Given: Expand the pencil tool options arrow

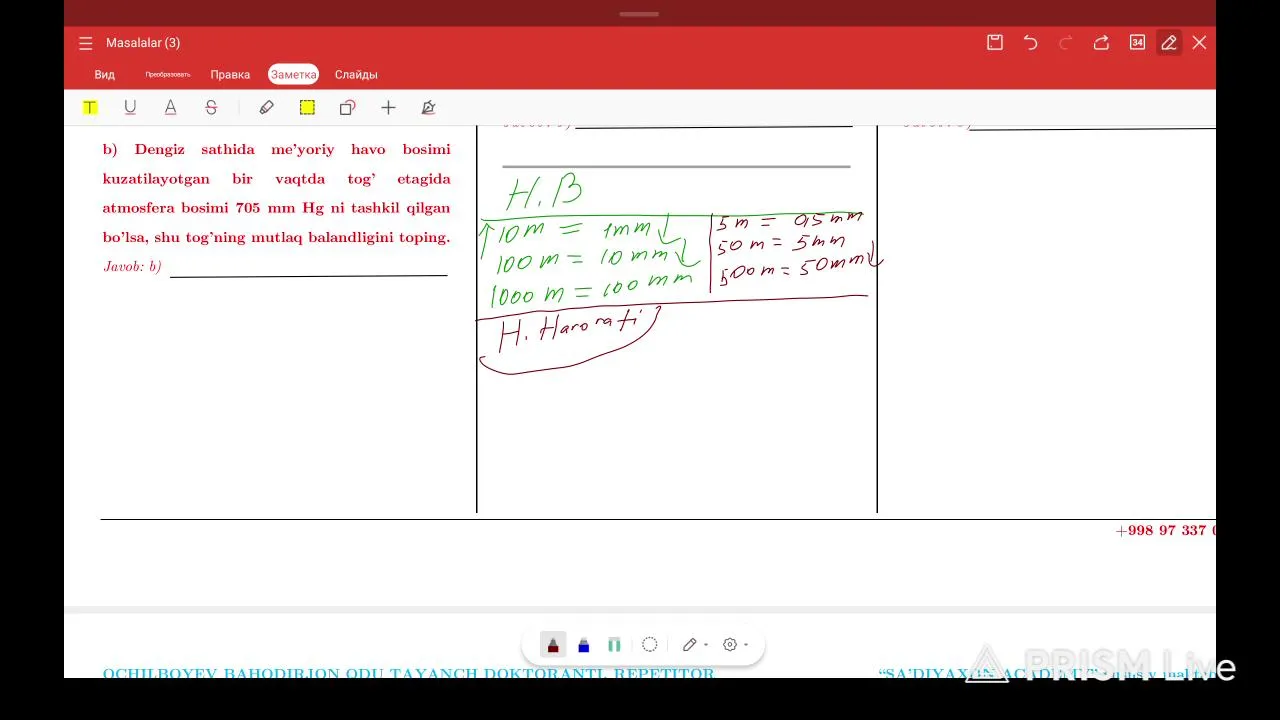Looking at the screenshot, I should click(706, 645).
